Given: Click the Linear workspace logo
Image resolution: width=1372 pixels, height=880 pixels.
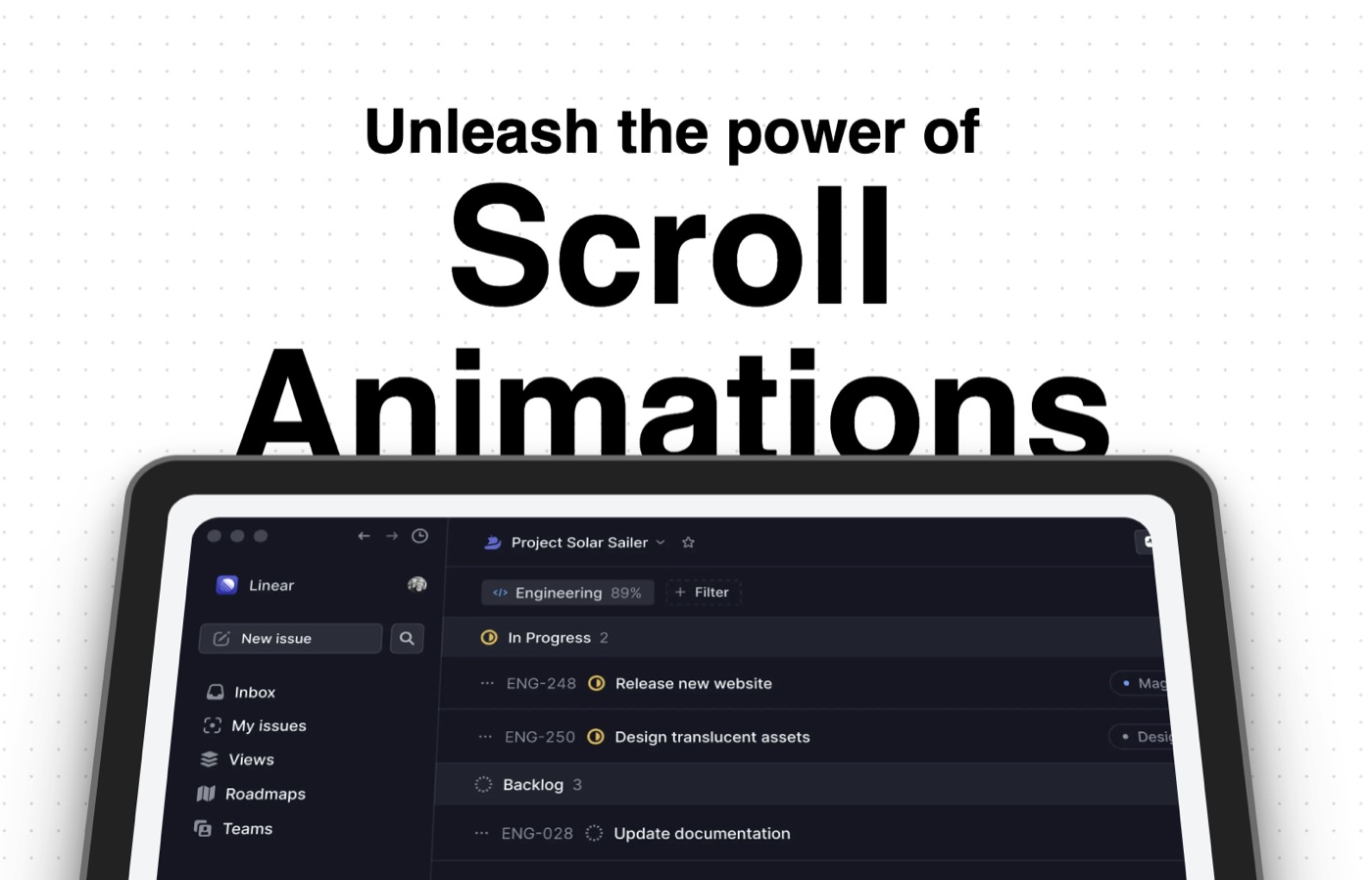Looking at the screenshot, I should [x=226, y=585].
